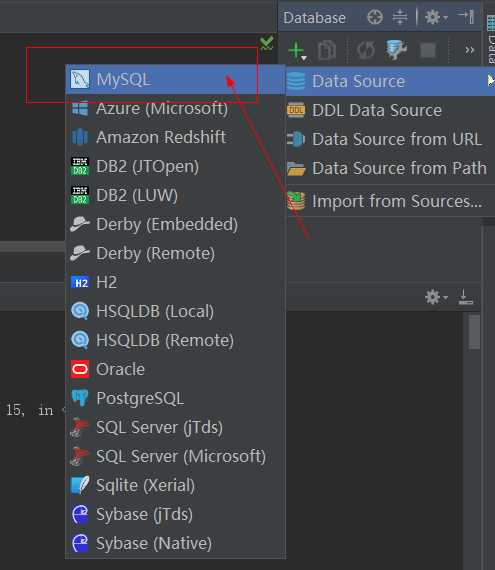Choose Azure (Microsoft) data source
The image size is (495, 570).
click(x=175, y=108)
